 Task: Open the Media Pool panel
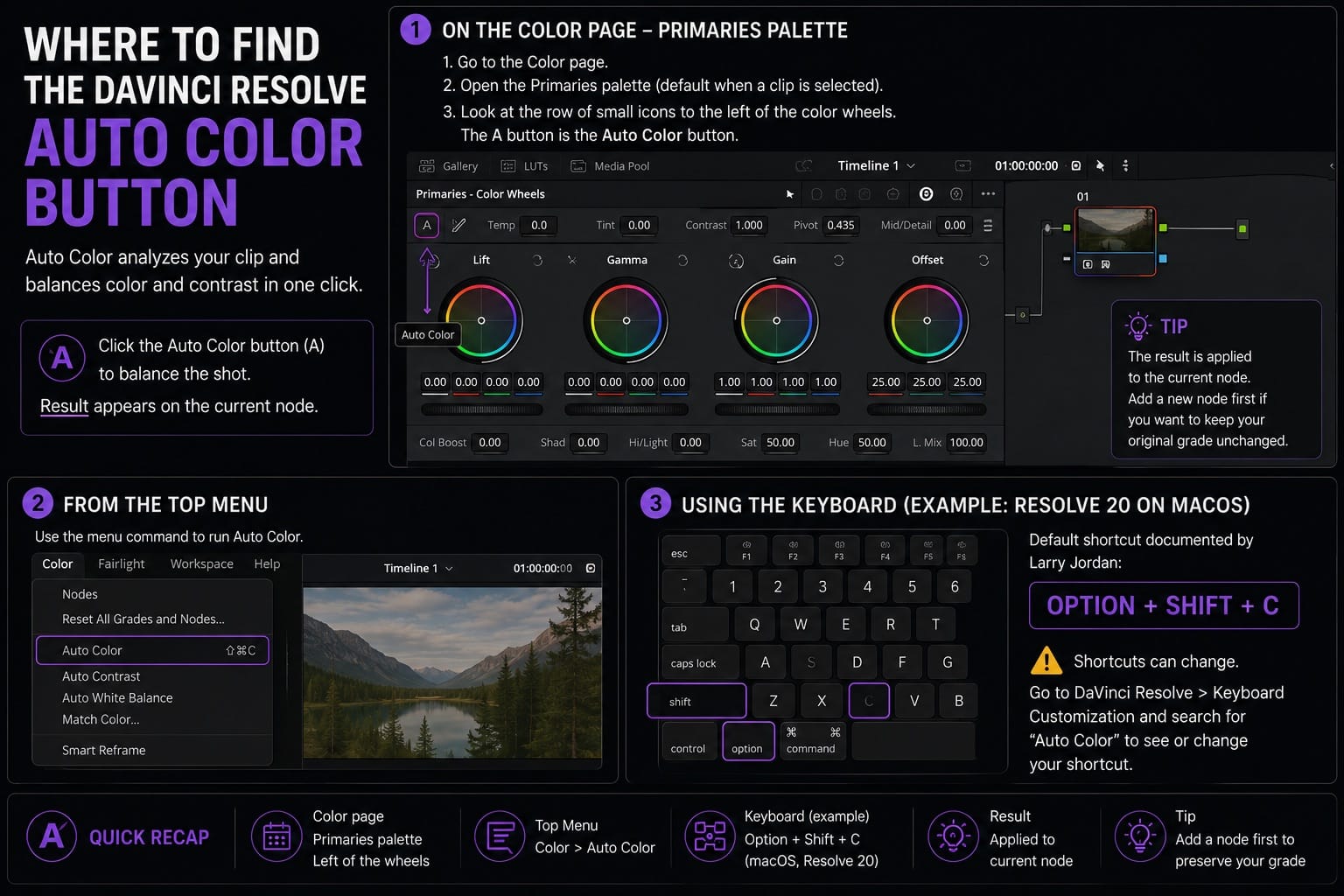(610, 165)
